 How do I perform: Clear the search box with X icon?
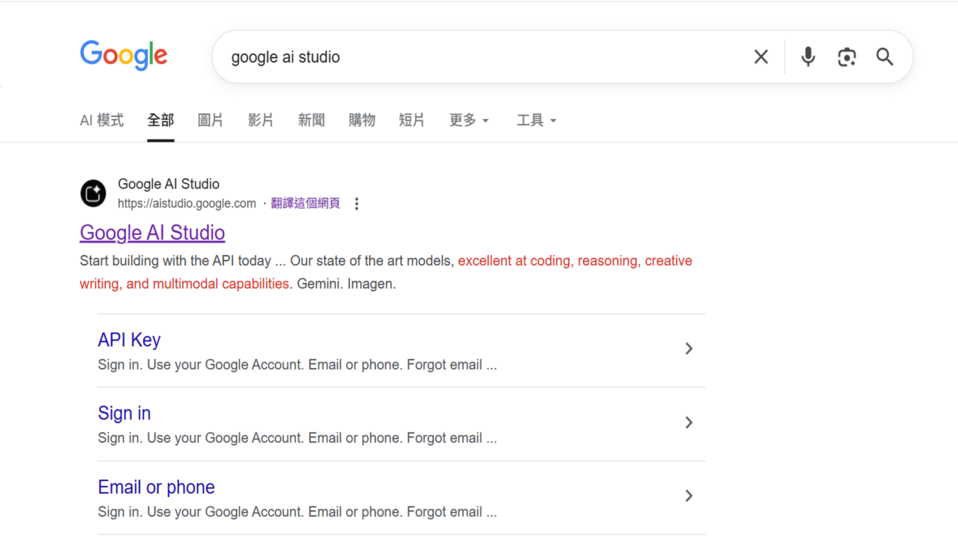[761, 57]
